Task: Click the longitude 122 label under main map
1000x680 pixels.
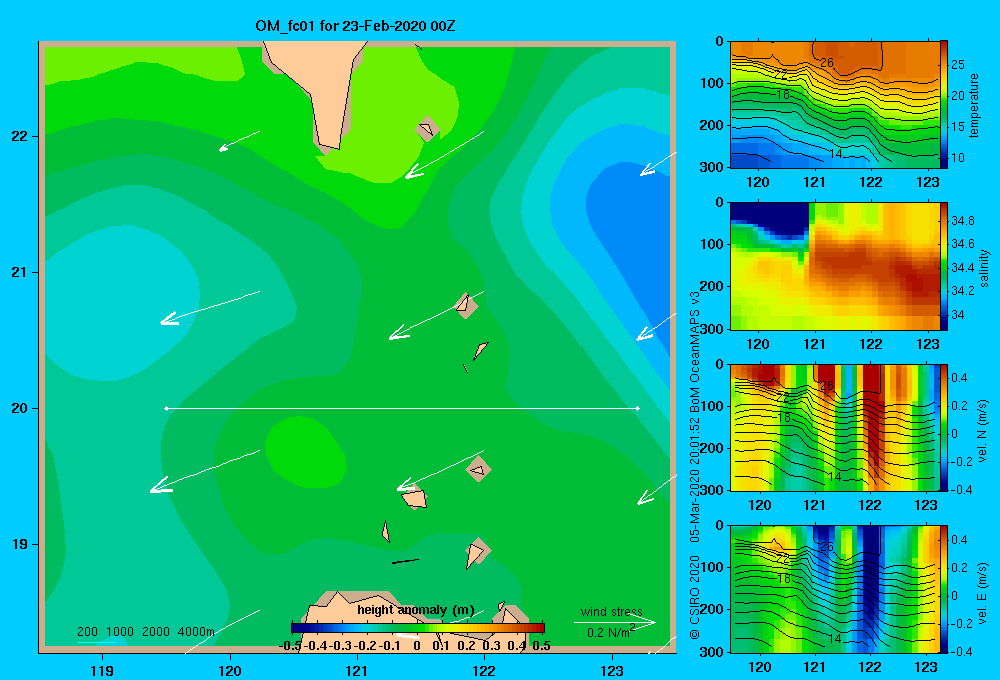Action: [484, 670]
